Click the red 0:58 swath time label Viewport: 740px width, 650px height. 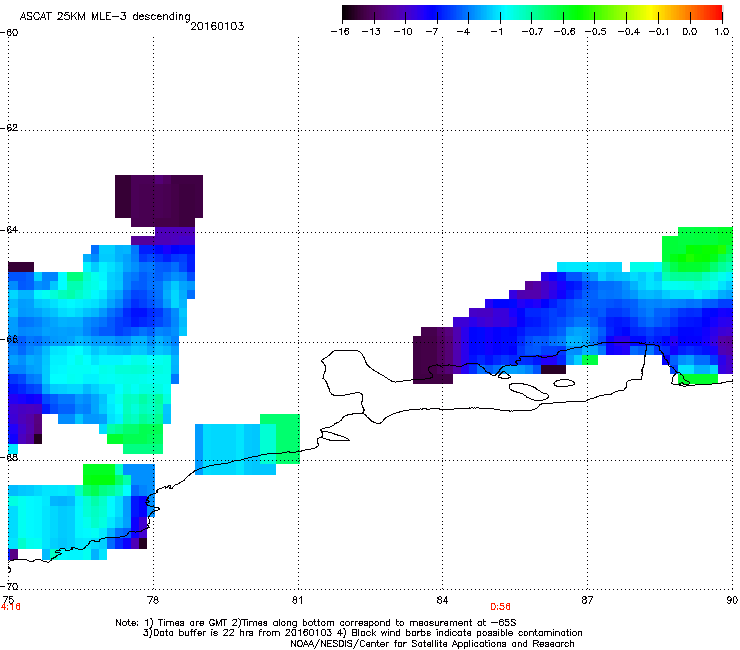500,607
